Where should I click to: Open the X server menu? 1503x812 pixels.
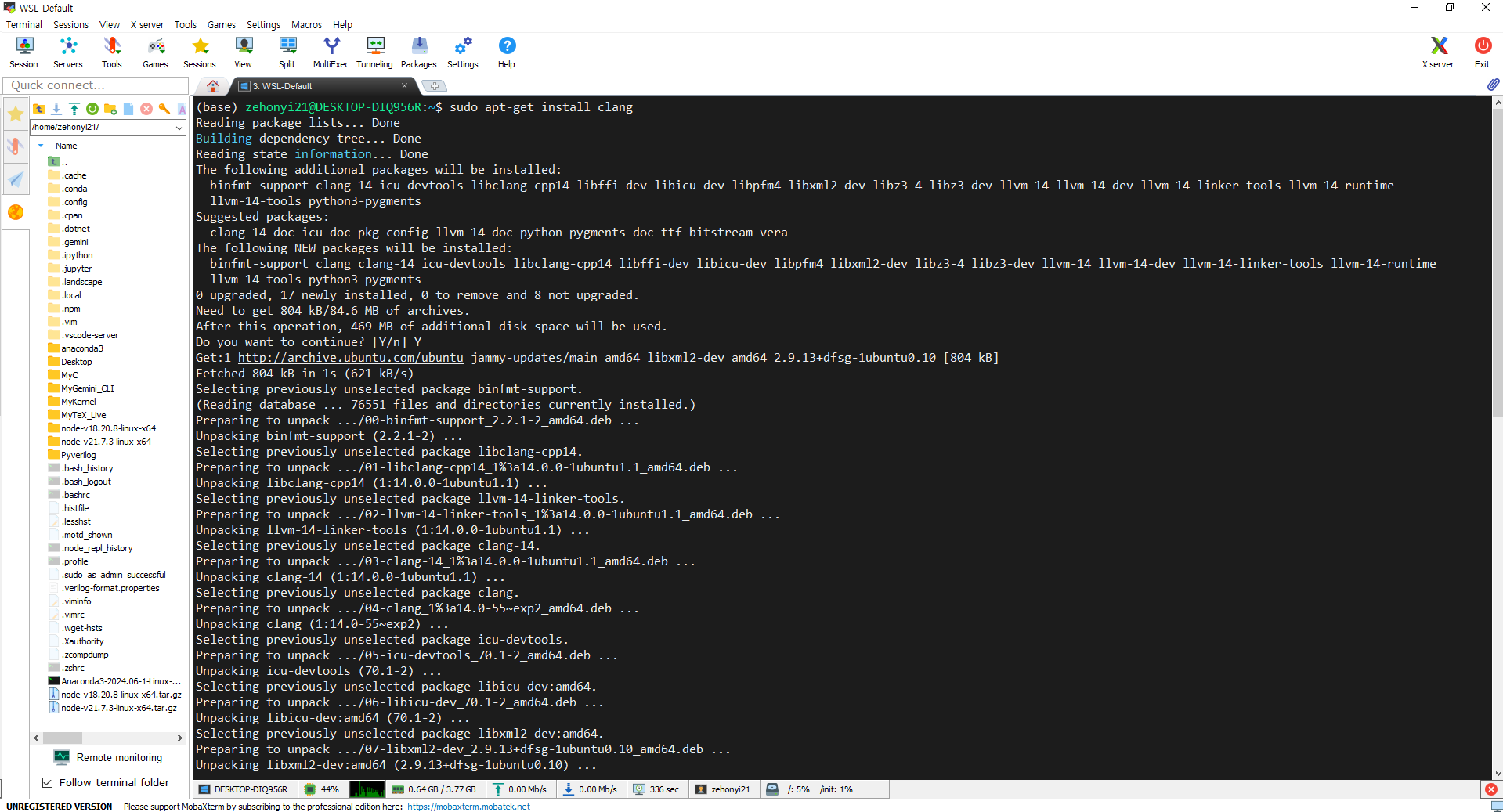click(147, 24)
